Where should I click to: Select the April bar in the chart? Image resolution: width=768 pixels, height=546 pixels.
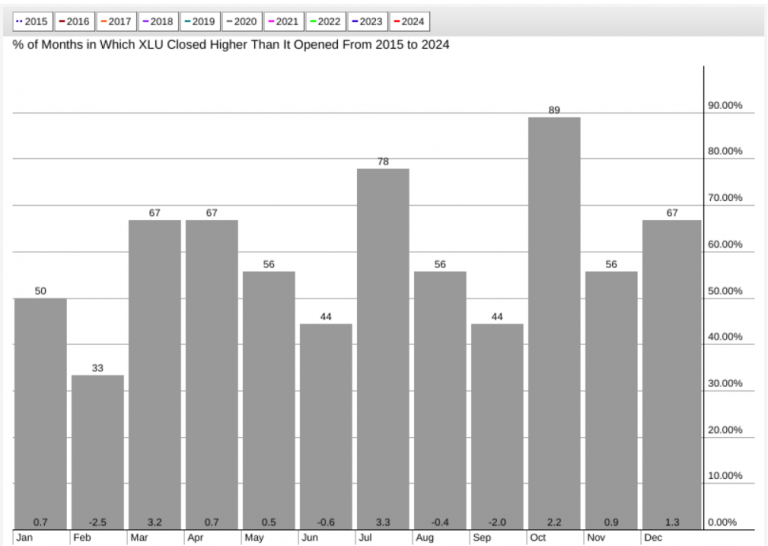tap(212, 375)
